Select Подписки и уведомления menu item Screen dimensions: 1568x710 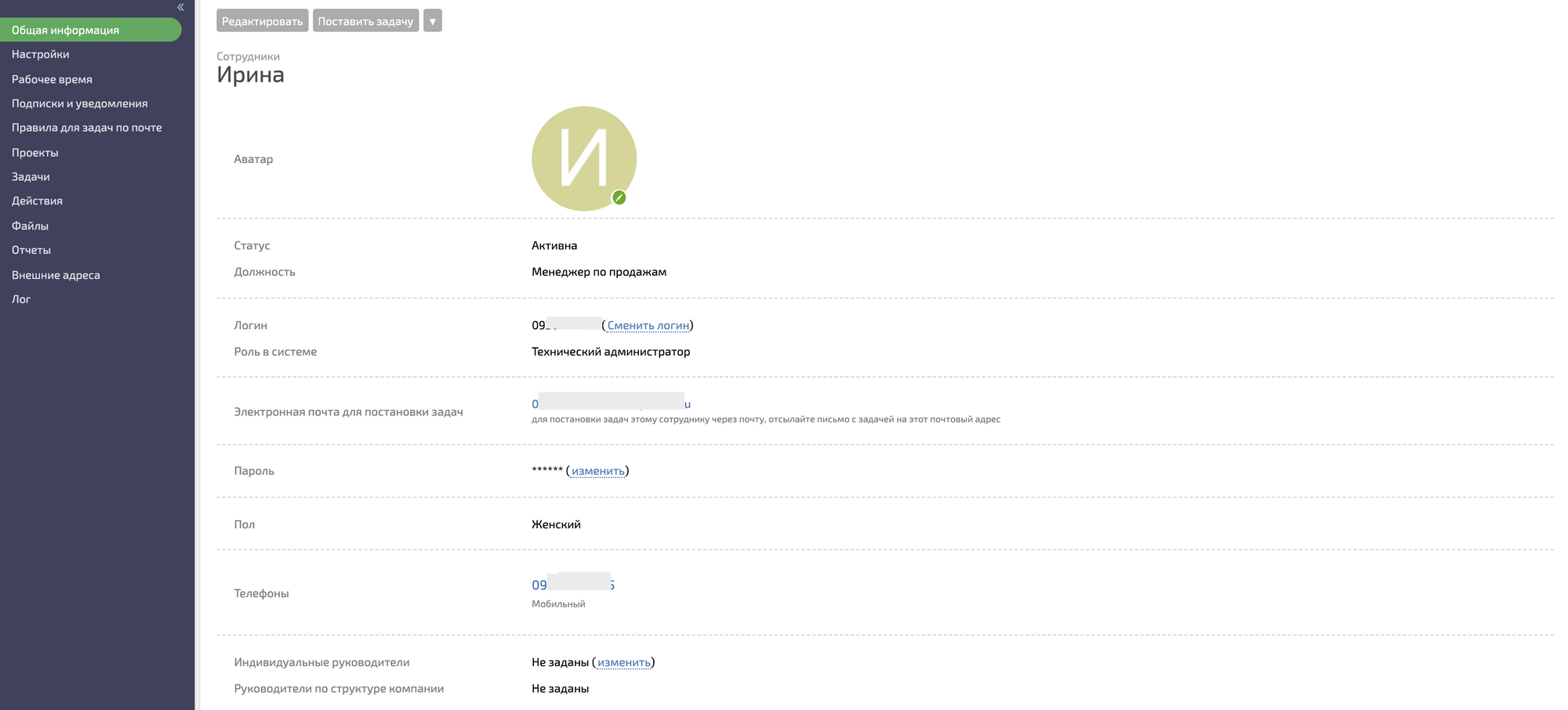tap(79, 103)
